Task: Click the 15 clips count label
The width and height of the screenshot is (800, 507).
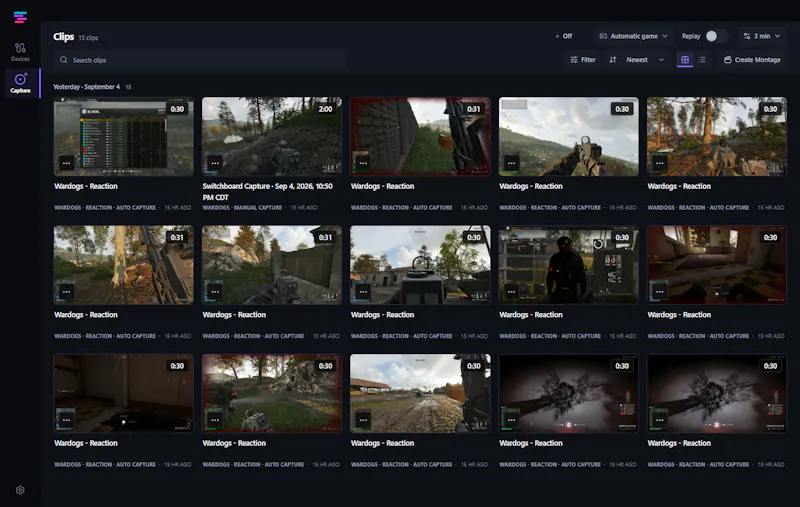Action: tap(88, 38)
